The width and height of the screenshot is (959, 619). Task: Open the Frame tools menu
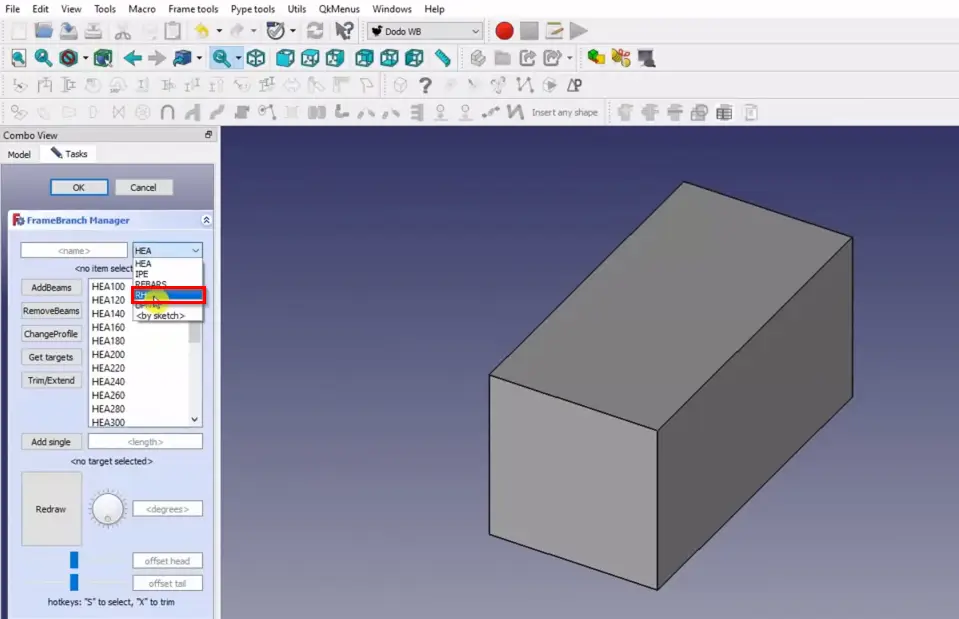point(193,9)
